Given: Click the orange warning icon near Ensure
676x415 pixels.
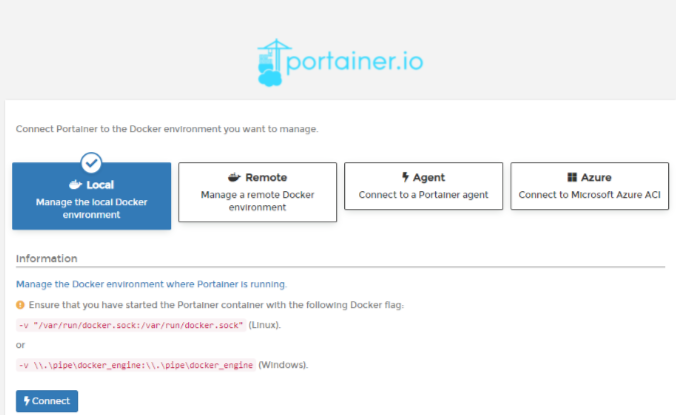Looking at the screenshot, I should coord(20,305).
